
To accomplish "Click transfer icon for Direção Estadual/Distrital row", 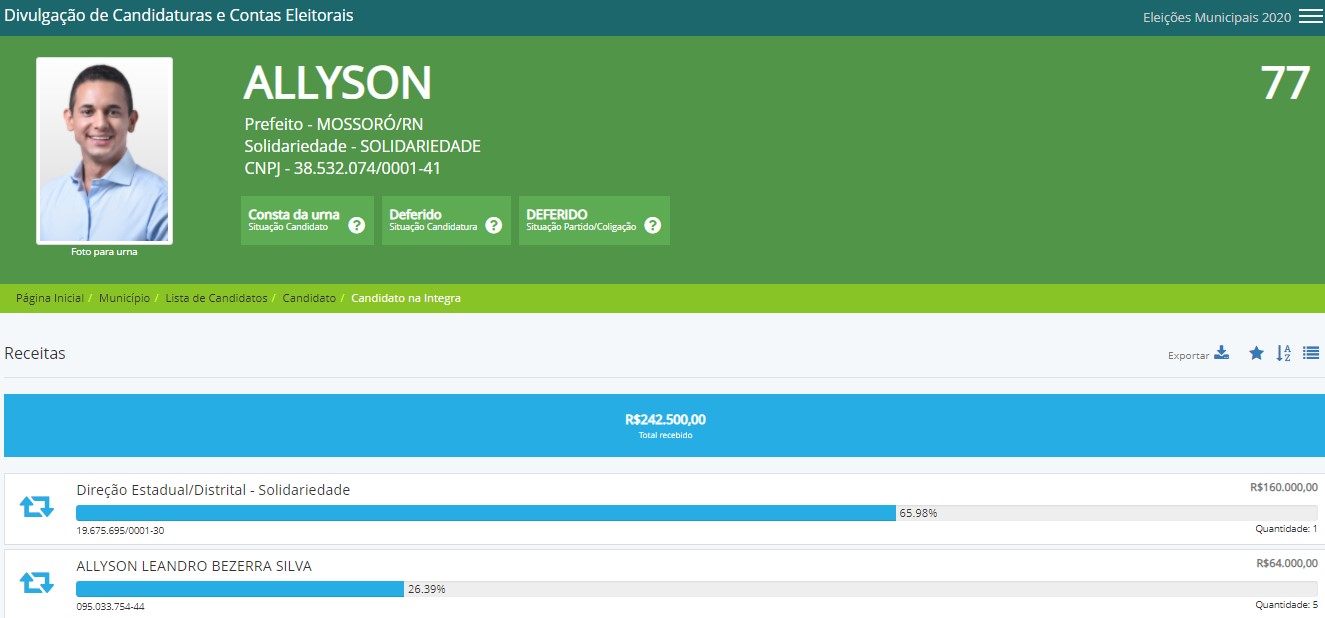I will pos(37,507).
